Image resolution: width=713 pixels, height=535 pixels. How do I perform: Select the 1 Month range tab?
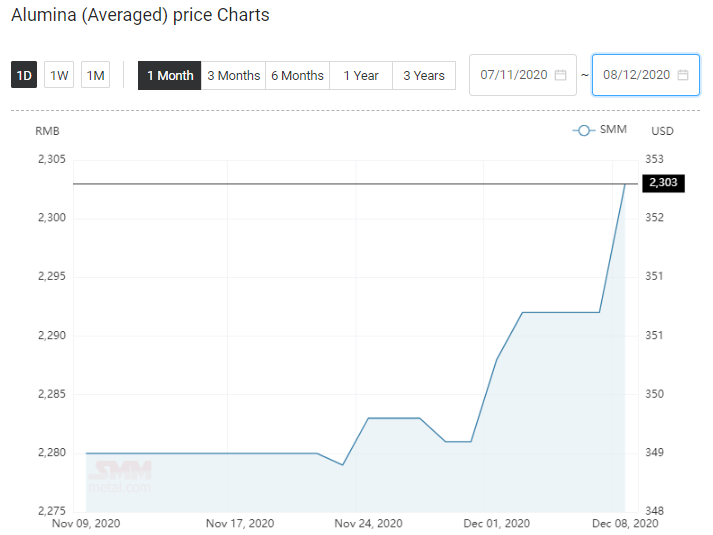pos(170,75)
